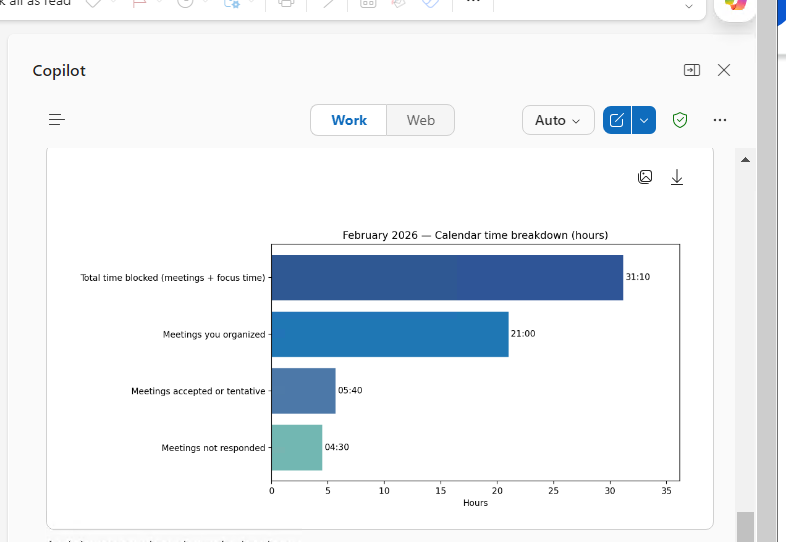Click the green shield protection icon
The height and width of the screenshot is (542, 786).
pos(680,120)
